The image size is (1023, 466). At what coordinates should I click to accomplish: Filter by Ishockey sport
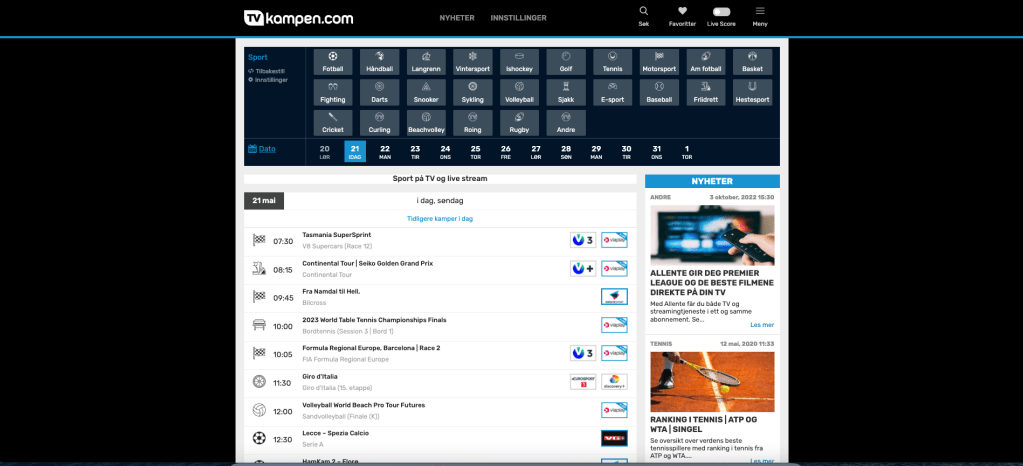[519, 61]
